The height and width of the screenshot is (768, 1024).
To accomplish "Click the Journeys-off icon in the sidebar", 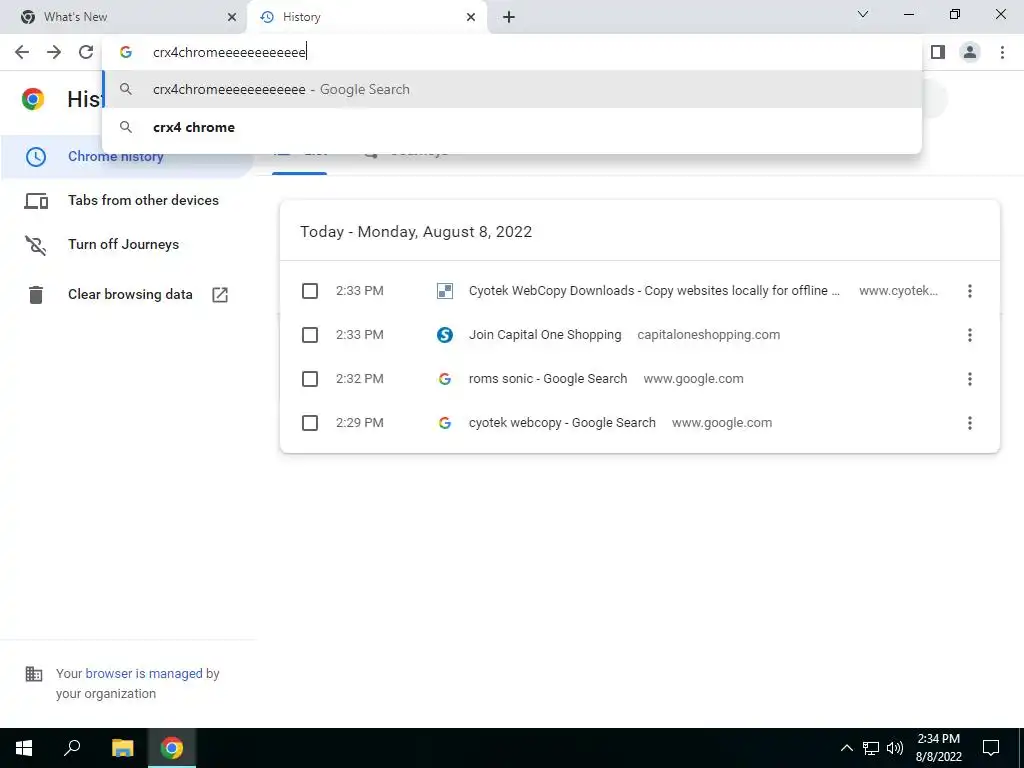I will 35,245.
